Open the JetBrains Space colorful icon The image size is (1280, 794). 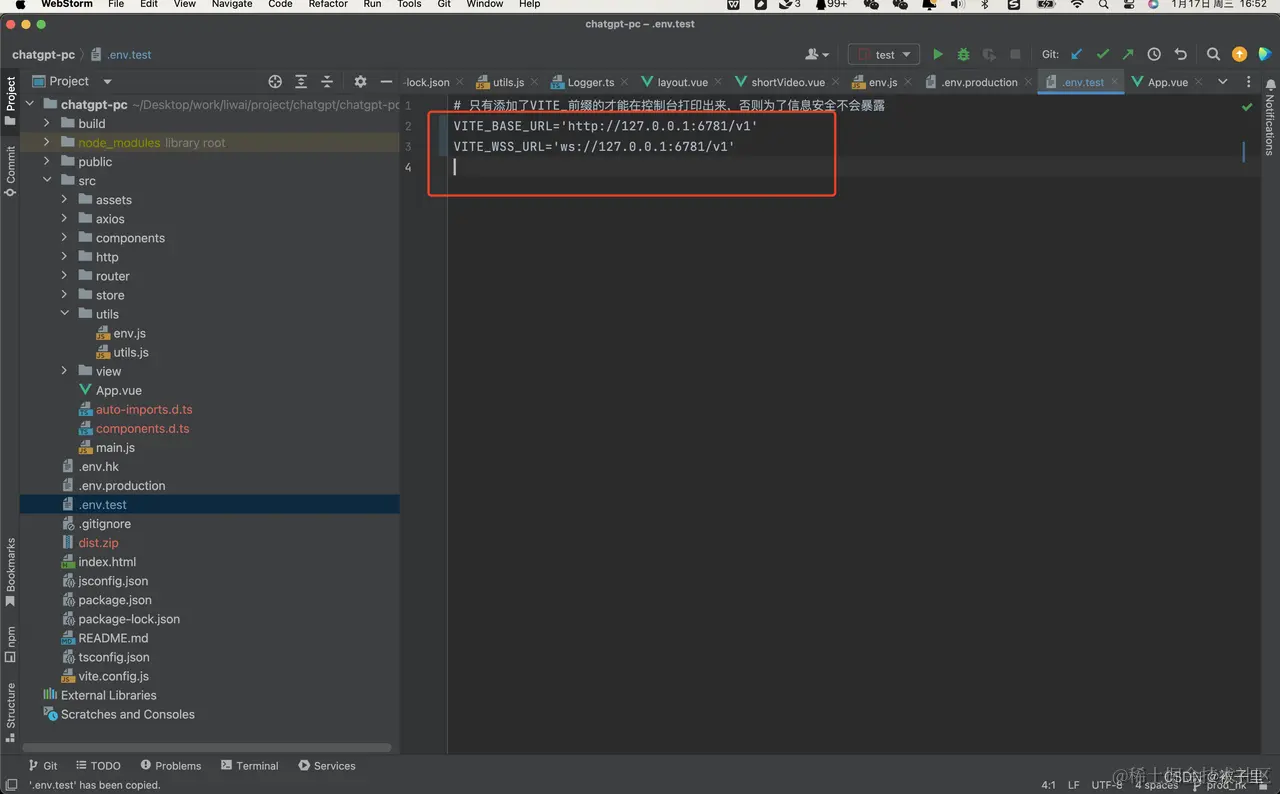pyautogui.click(x=1265, y=55)
